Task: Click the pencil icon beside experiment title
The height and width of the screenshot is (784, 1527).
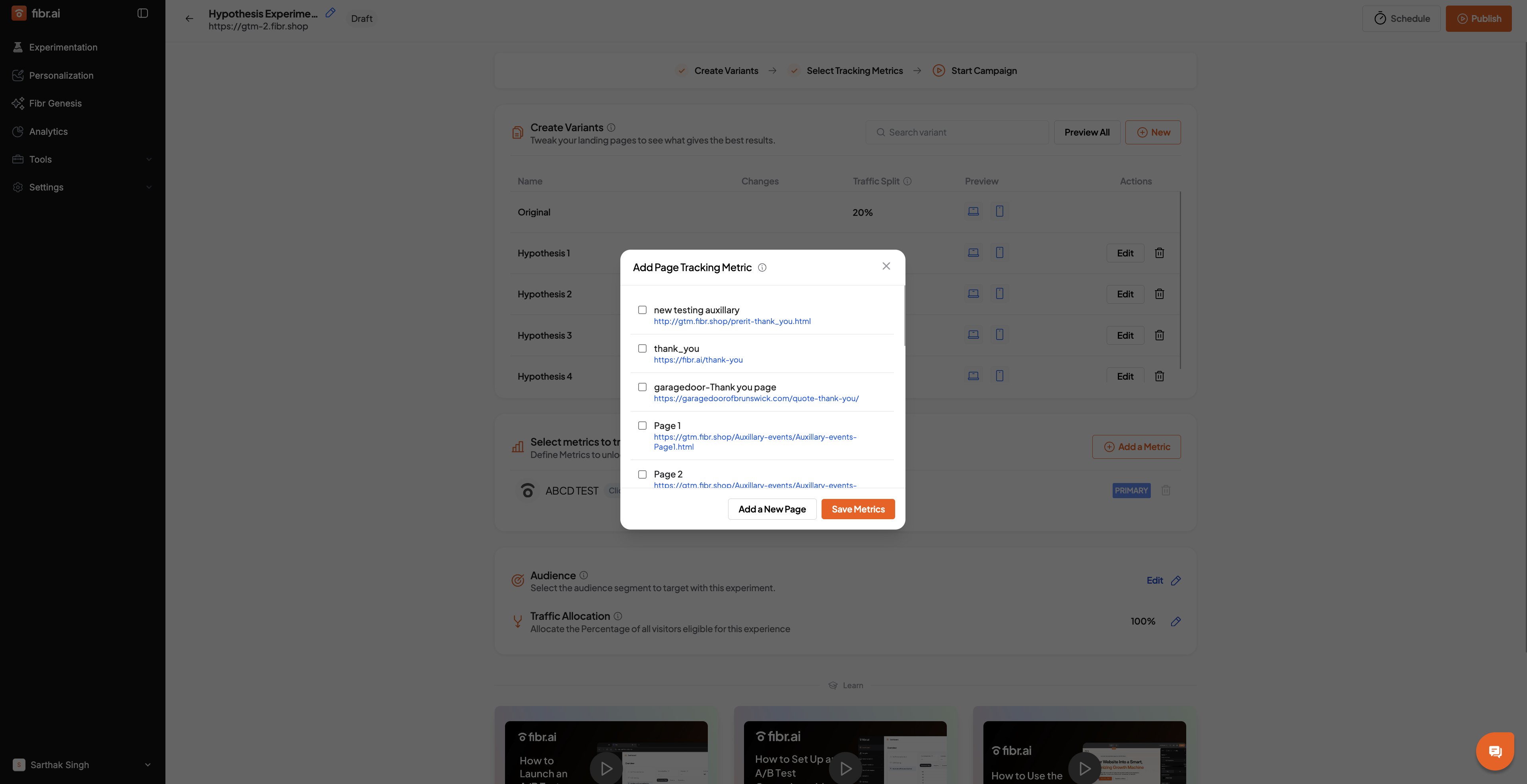Action: (x=330, y=12)
